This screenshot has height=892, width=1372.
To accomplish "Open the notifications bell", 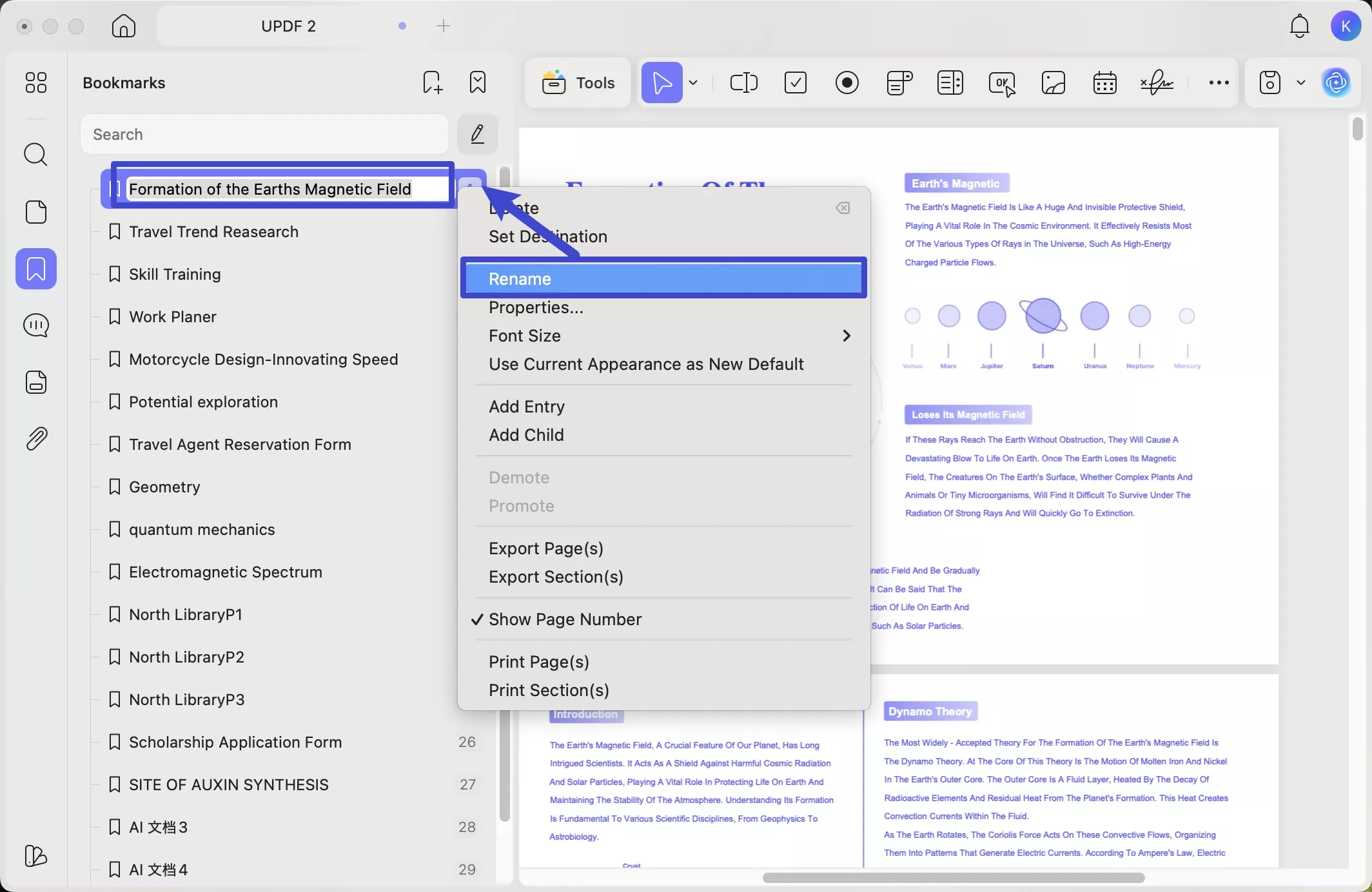I will click(1299, 26).
